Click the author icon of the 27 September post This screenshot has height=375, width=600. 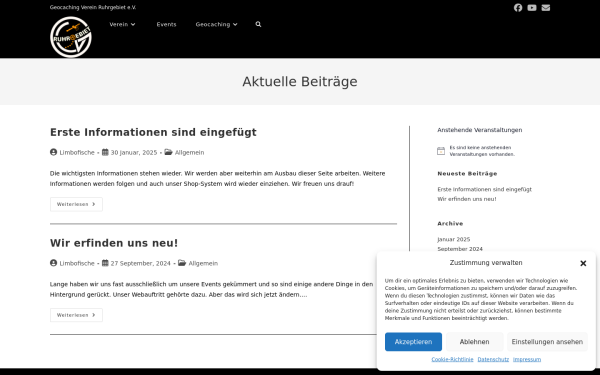(53, 263)
